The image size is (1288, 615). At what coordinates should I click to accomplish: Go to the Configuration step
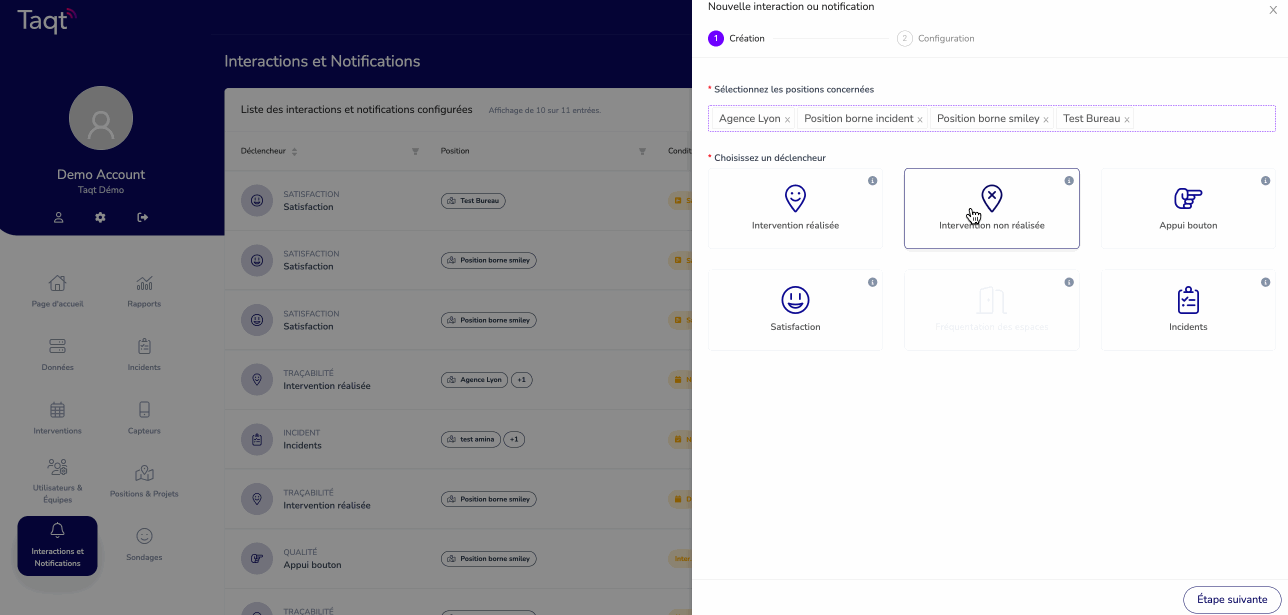point(936,38)
